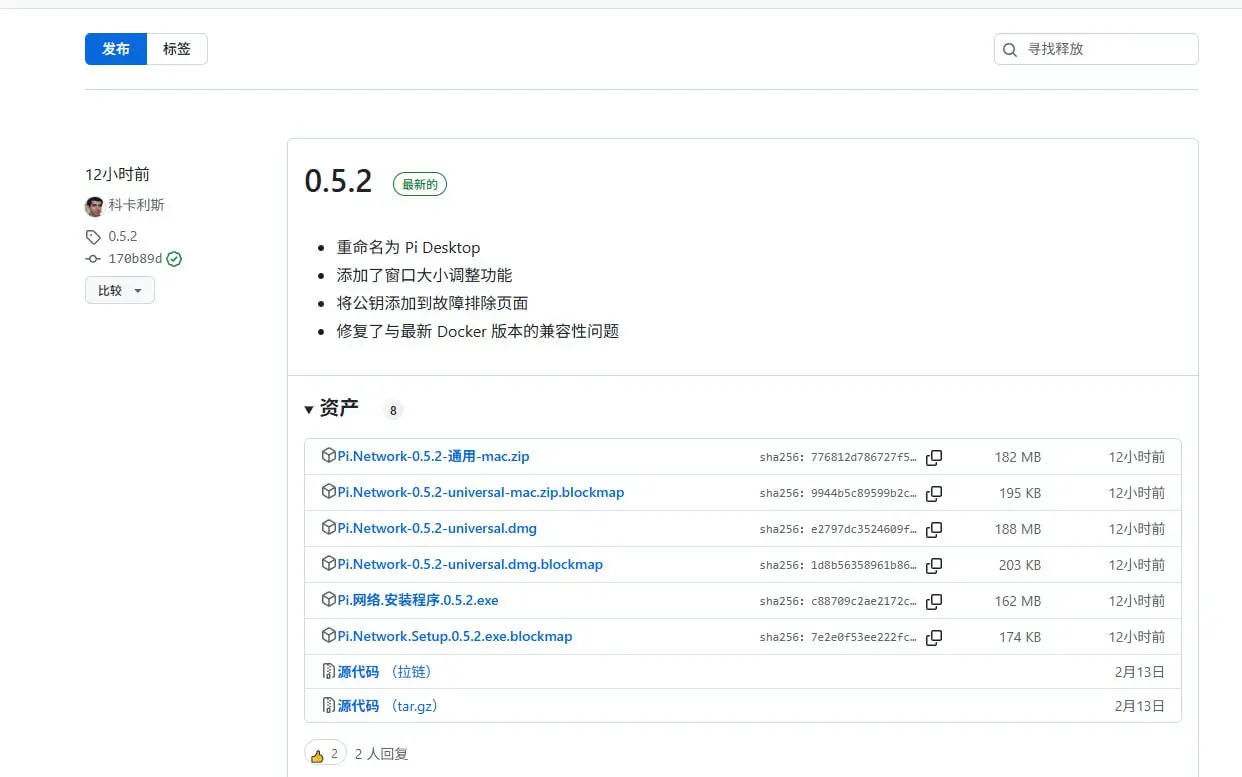Click release note 重命名为 Pi Desktop
Viewport: 1242px width, 777px height.
click(x=408, y=247)
